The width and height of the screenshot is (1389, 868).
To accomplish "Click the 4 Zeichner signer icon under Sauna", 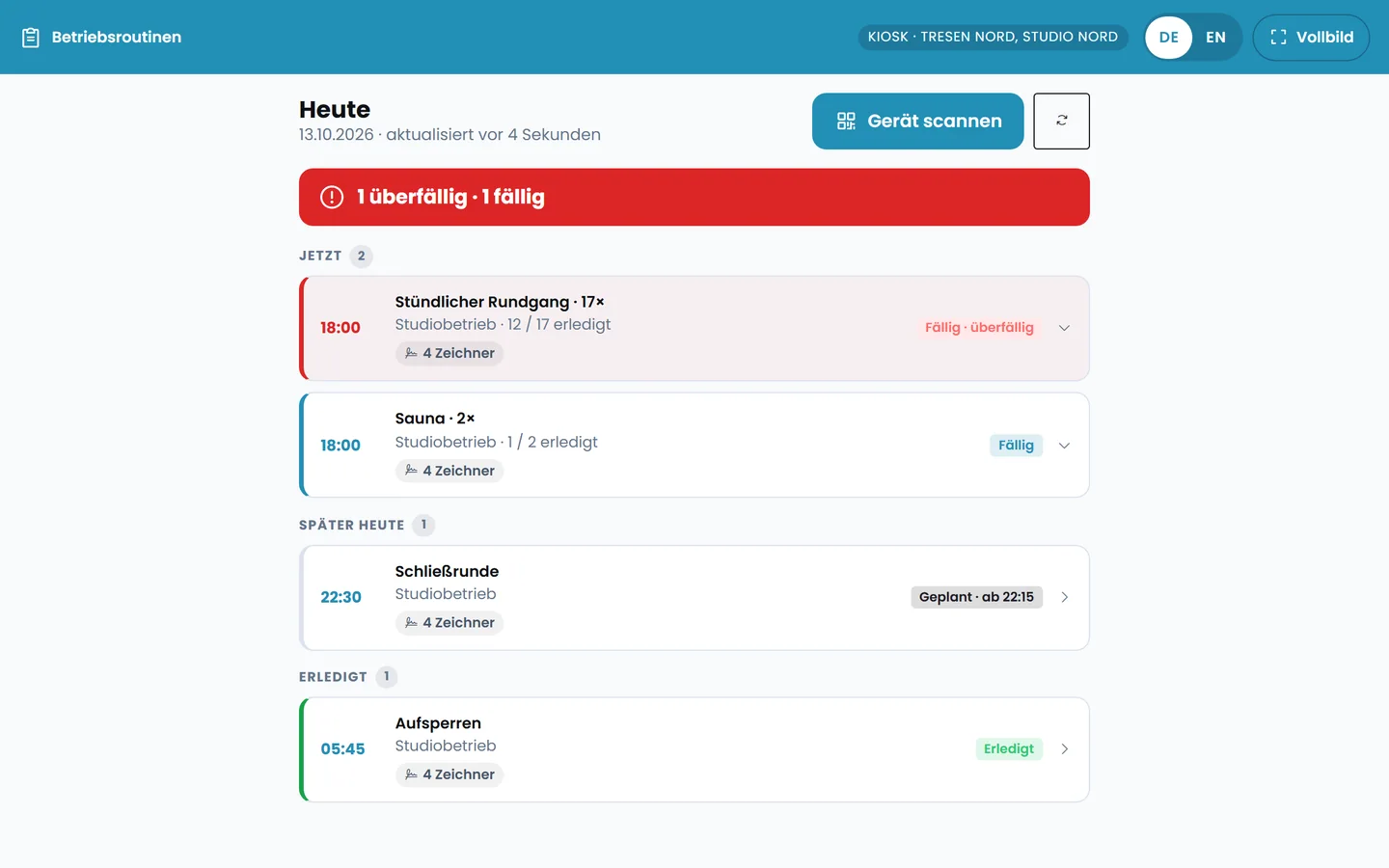I will 412,471.
